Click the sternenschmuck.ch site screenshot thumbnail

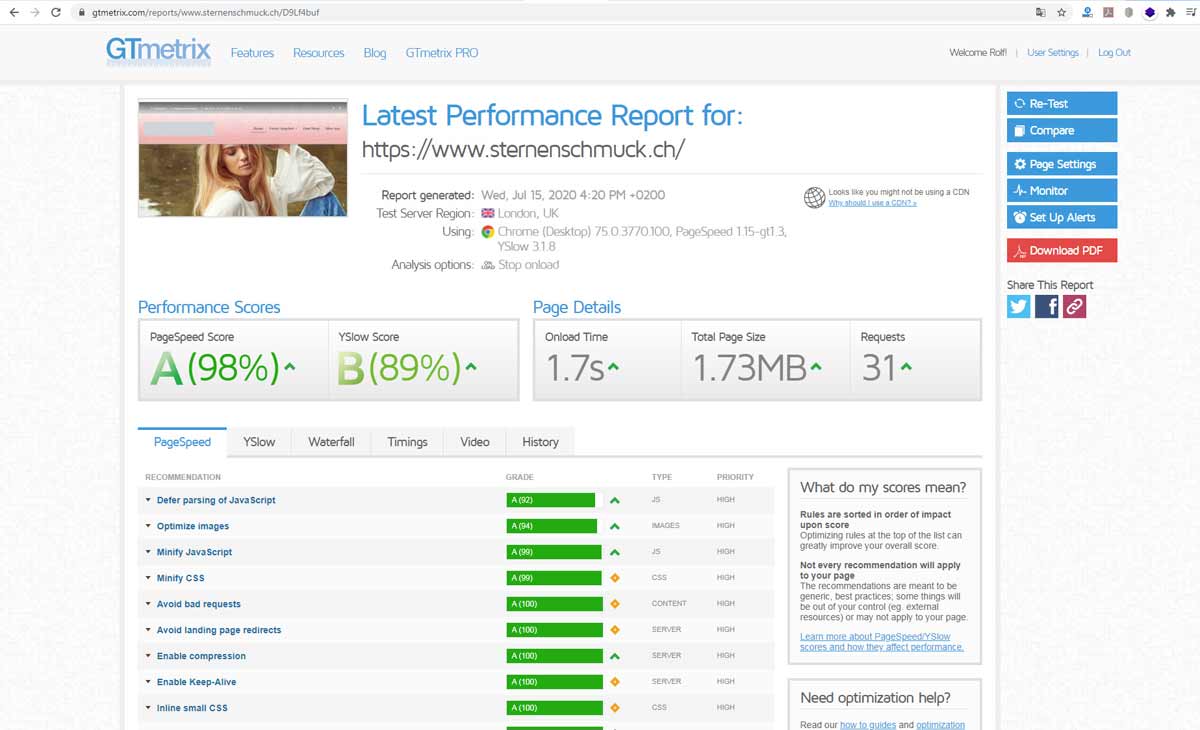point(243,158)
